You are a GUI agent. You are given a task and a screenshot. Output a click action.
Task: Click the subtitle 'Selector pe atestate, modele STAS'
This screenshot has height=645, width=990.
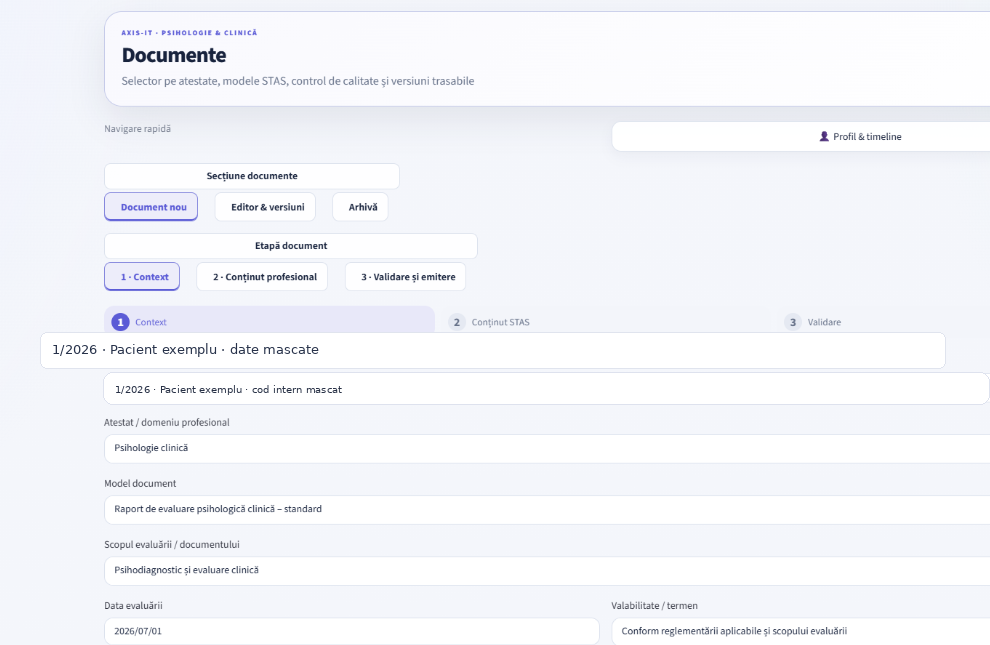[x=297, y=81]
